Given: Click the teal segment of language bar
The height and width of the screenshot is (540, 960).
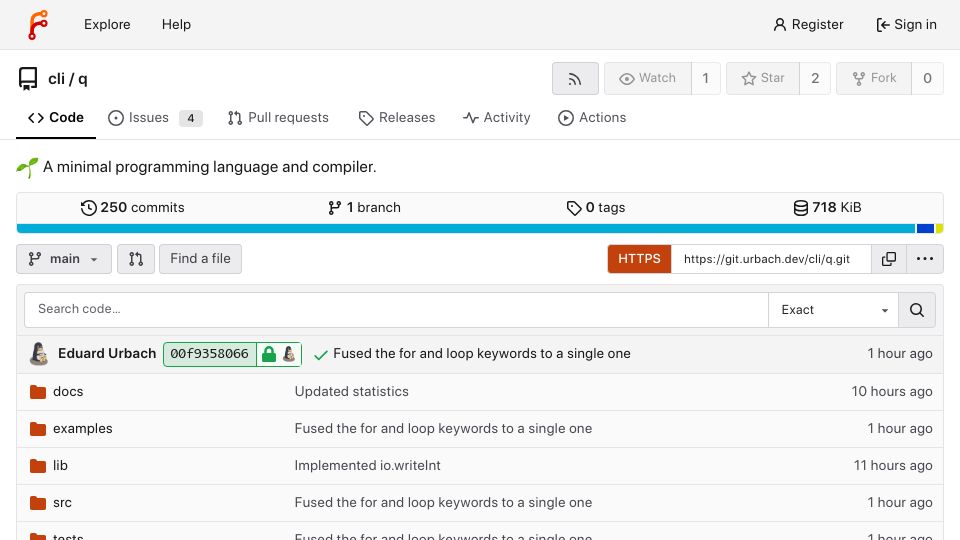Looking at the screenshot, I should (x=465, y=228).
